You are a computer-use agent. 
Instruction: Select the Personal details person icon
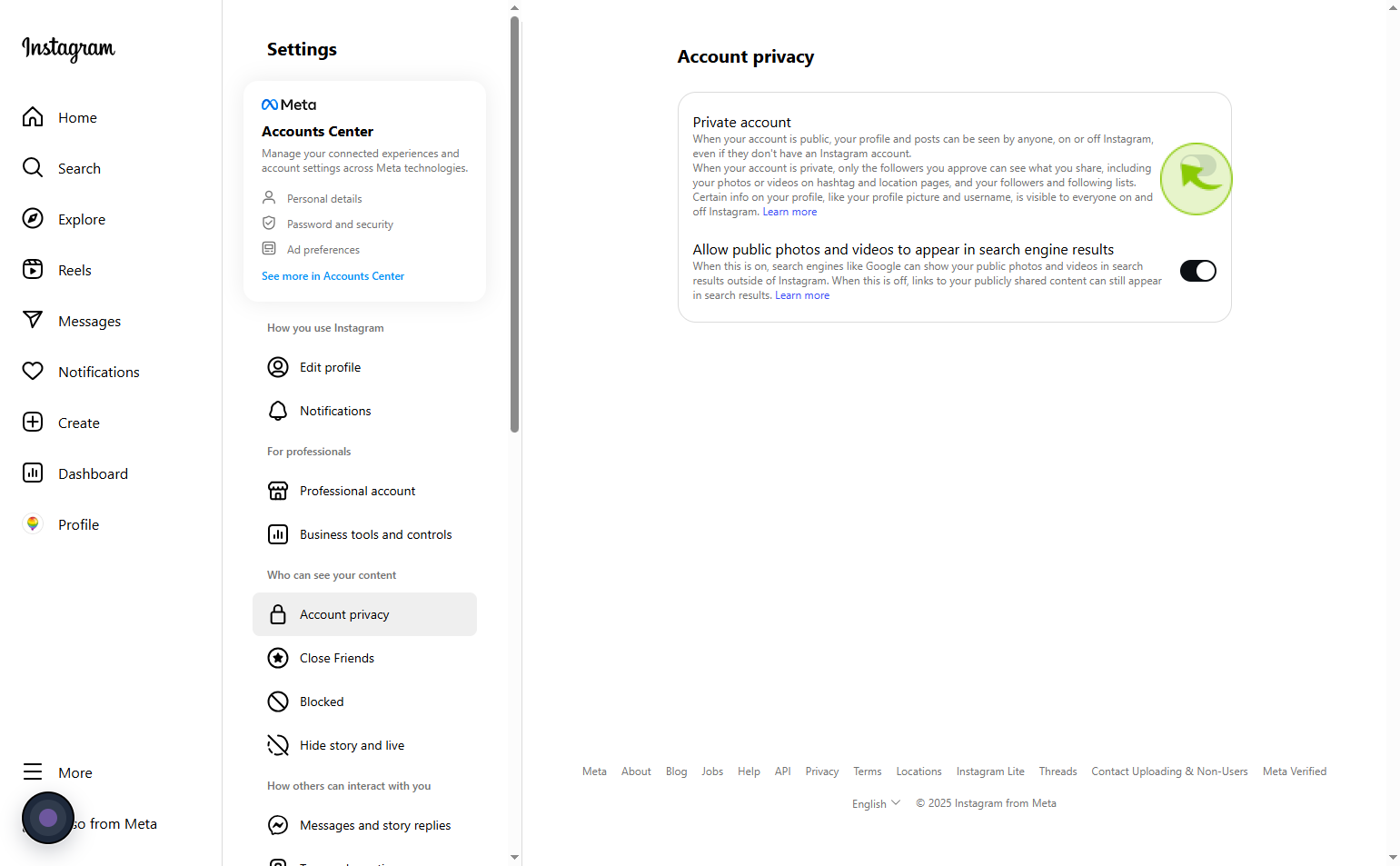point(269,197)
